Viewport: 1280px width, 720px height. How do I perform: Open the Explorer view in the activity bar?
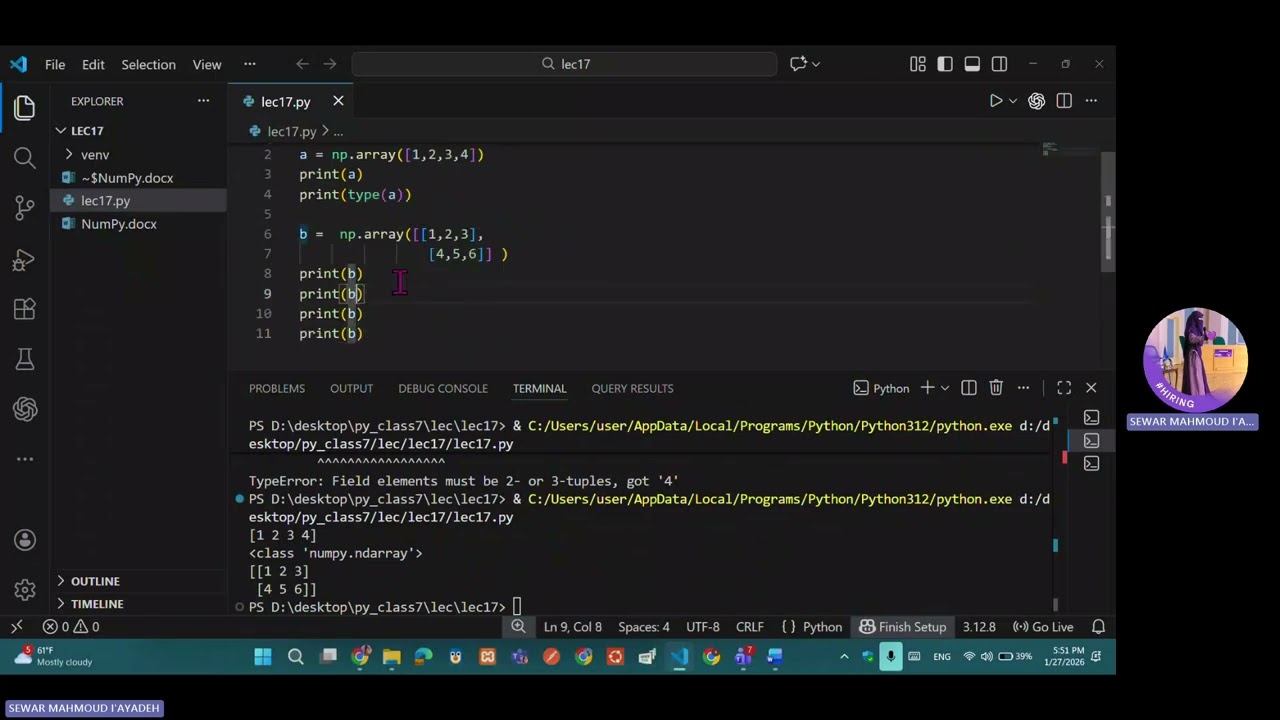pyautogui.click(x=24, y=107)
